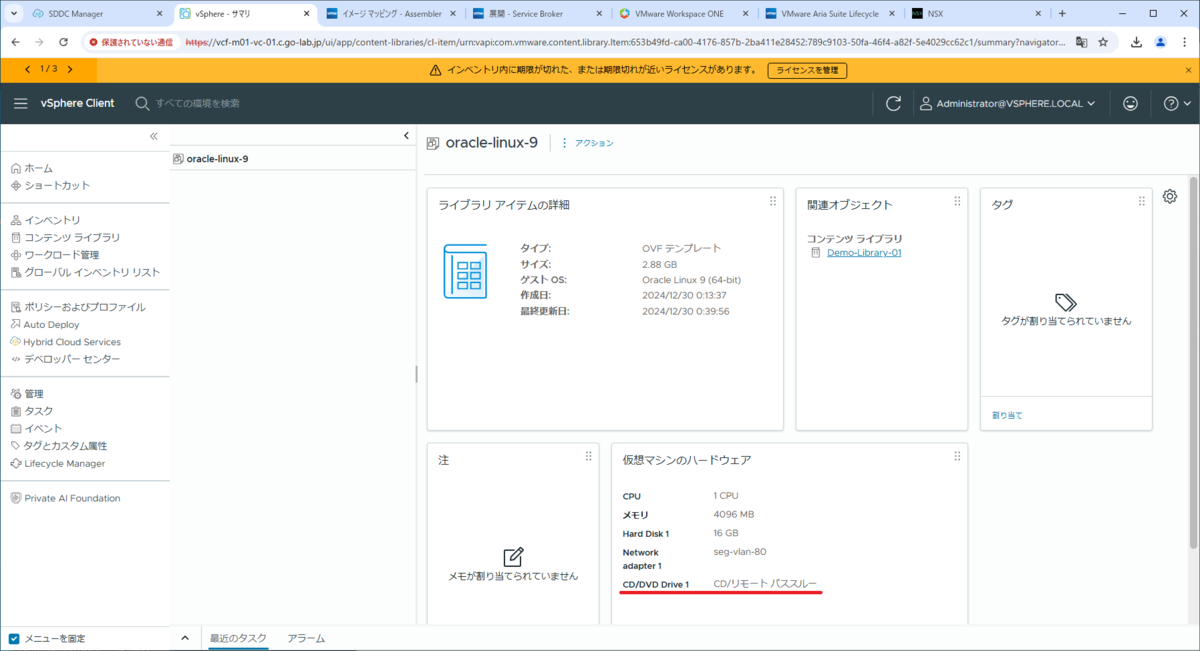Viewport: 1200px width, 651px height.
Task: Switch to VMware Aria Suite Lifecycle tab
Action: click(830, 14)
